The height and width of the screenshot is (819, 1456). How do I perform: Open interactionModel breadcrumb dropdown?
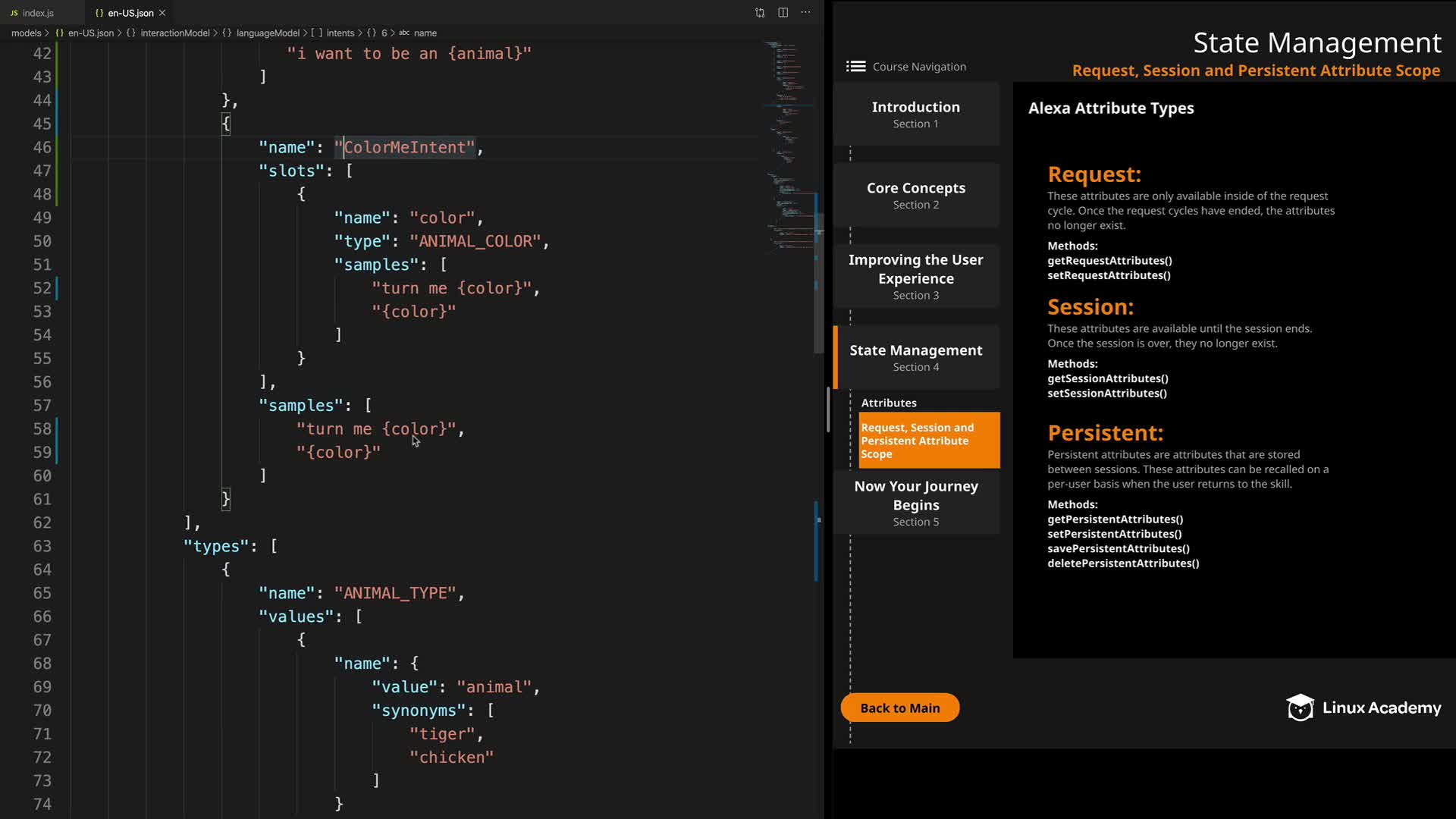174,33
